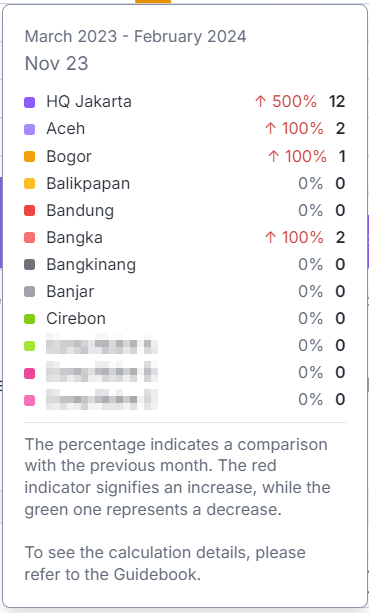Click the light purple Aceh swatch

click(x=30, y=129)
